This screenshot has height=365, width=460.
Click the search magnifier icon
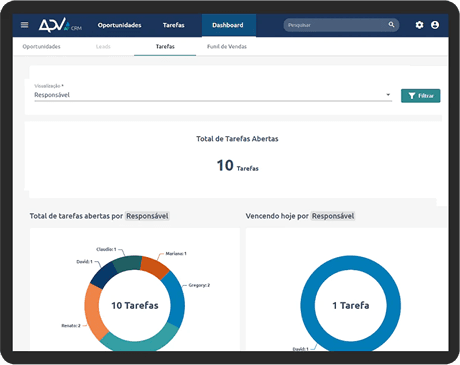click(x=391, y=25)
